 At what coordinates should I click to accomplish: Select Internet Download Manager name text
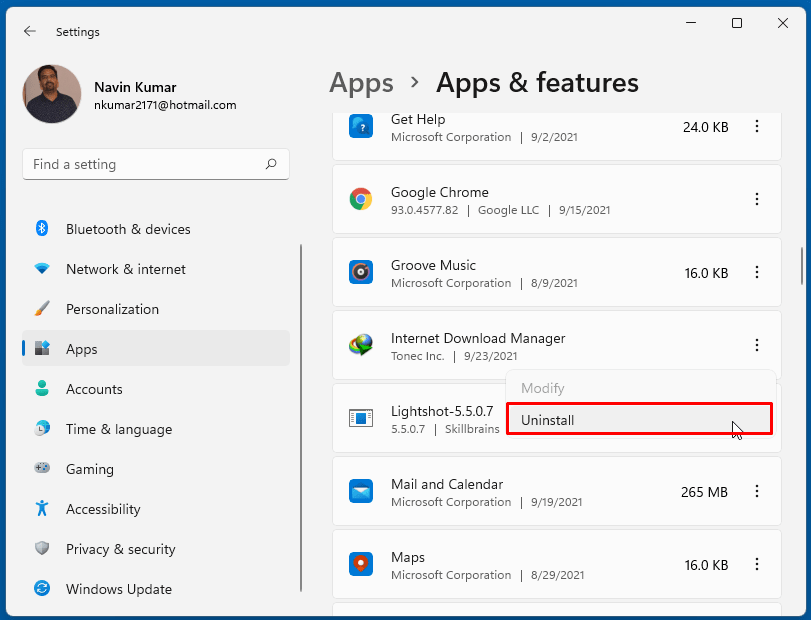pos(478,338)
